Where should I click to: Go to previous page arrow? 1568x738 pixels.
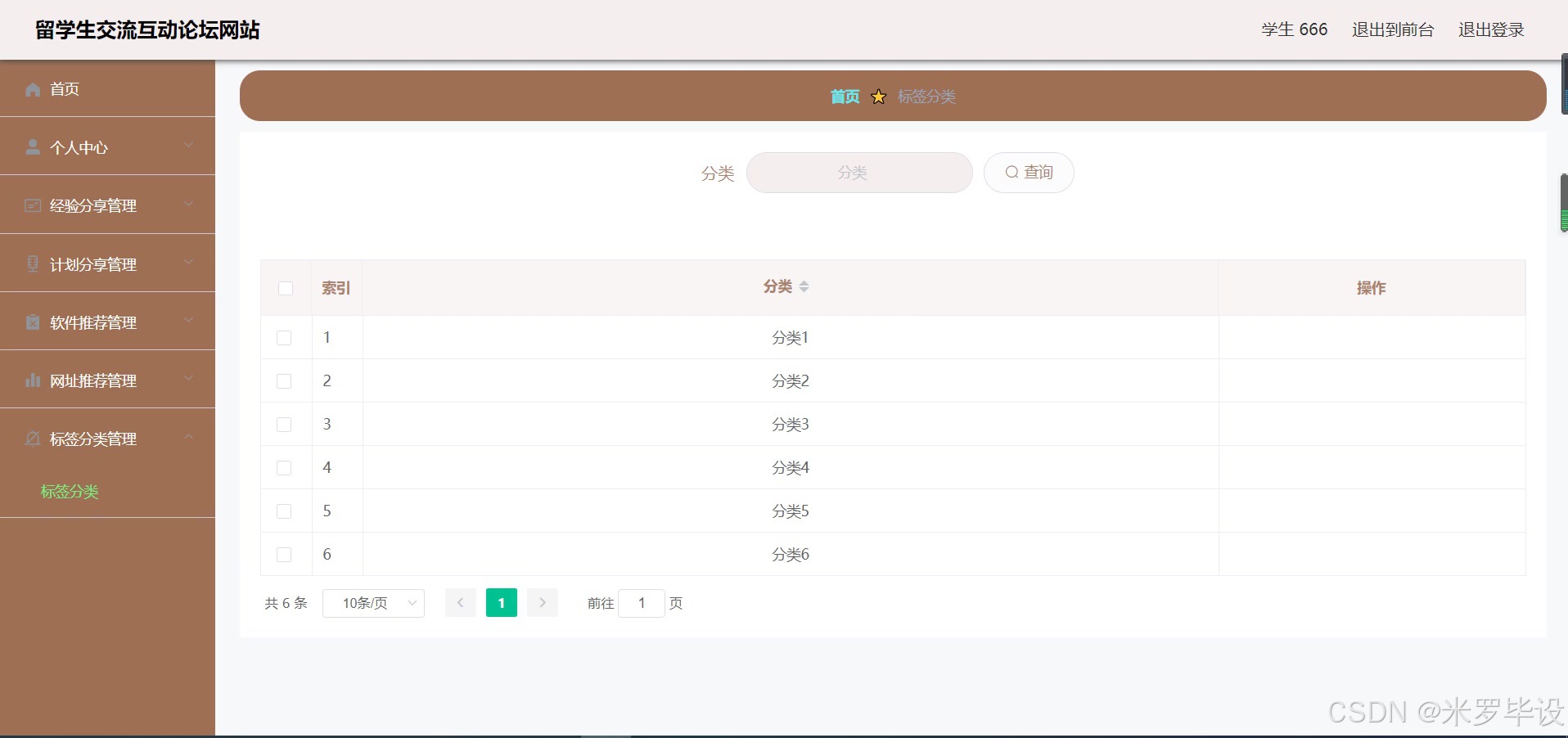tap(461, 603)
